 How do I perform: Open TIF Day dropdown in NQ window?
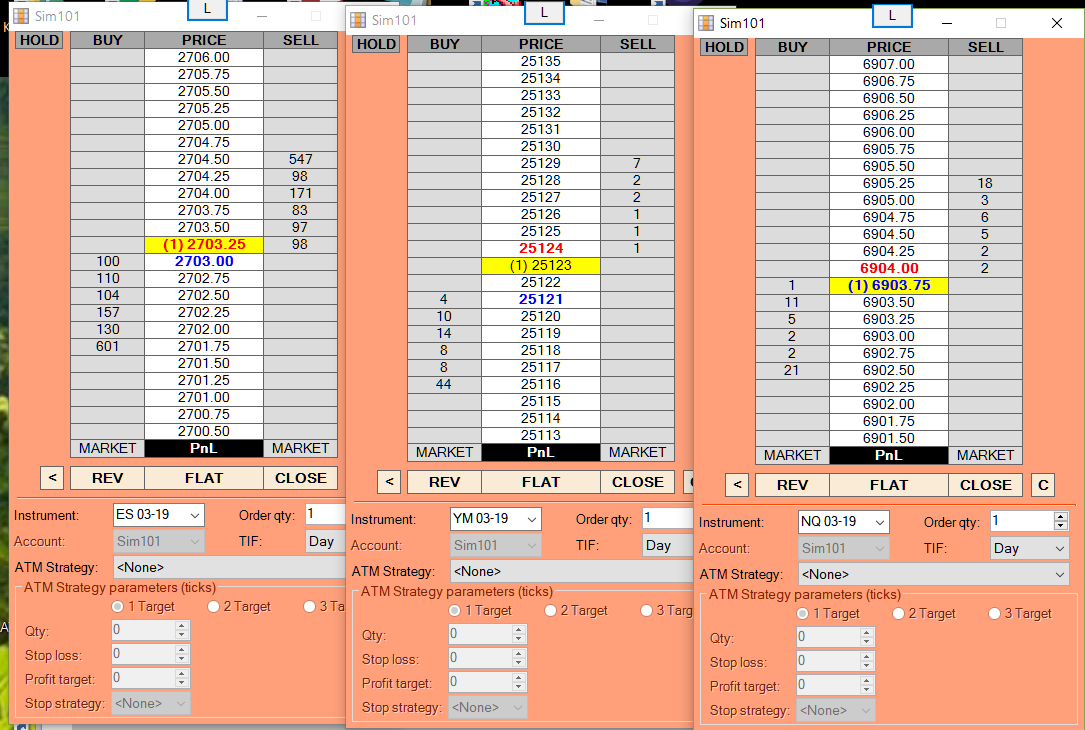click(1030, 548)
